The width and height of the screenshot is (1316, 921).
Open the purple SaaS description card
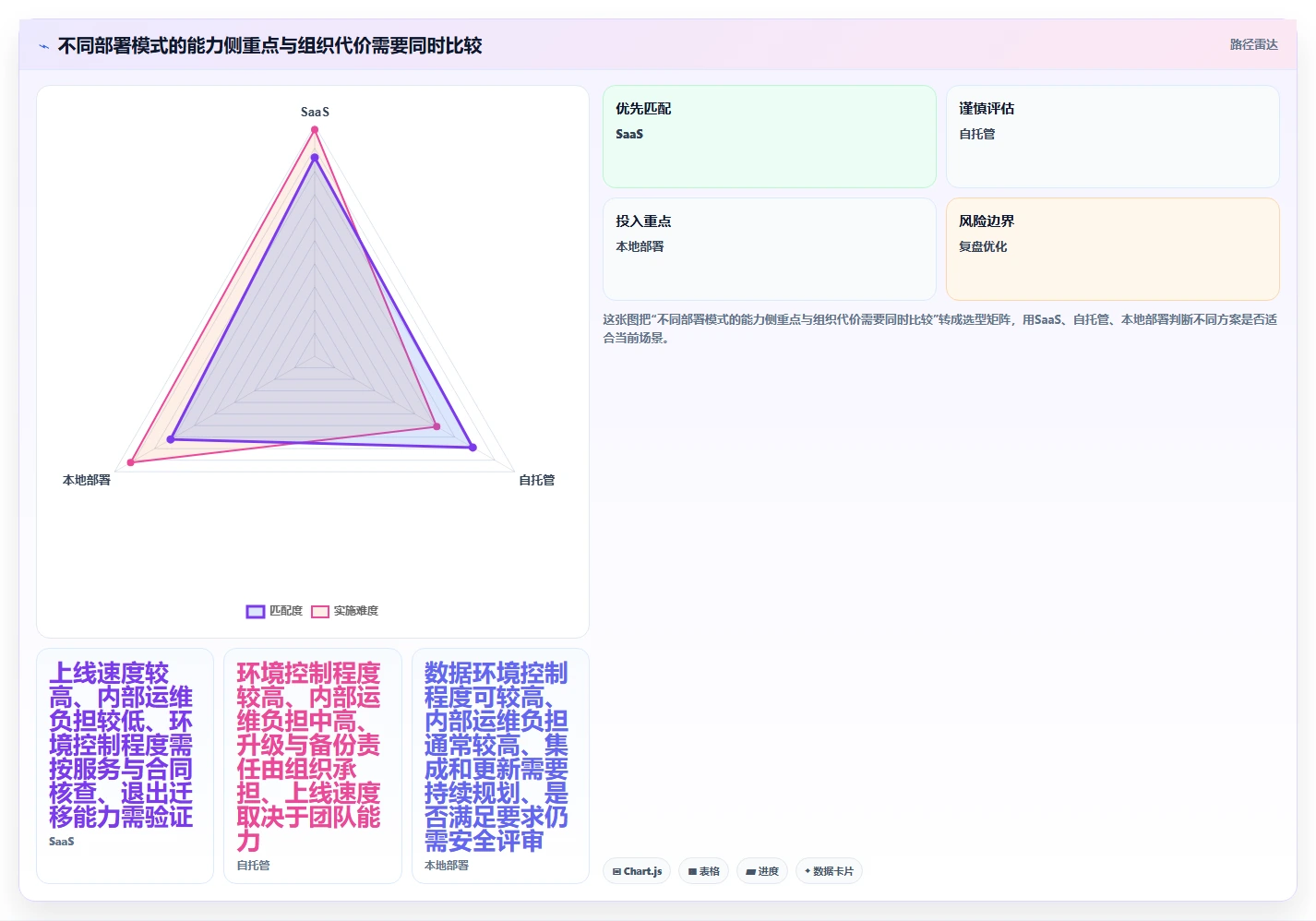click(125, 766)
